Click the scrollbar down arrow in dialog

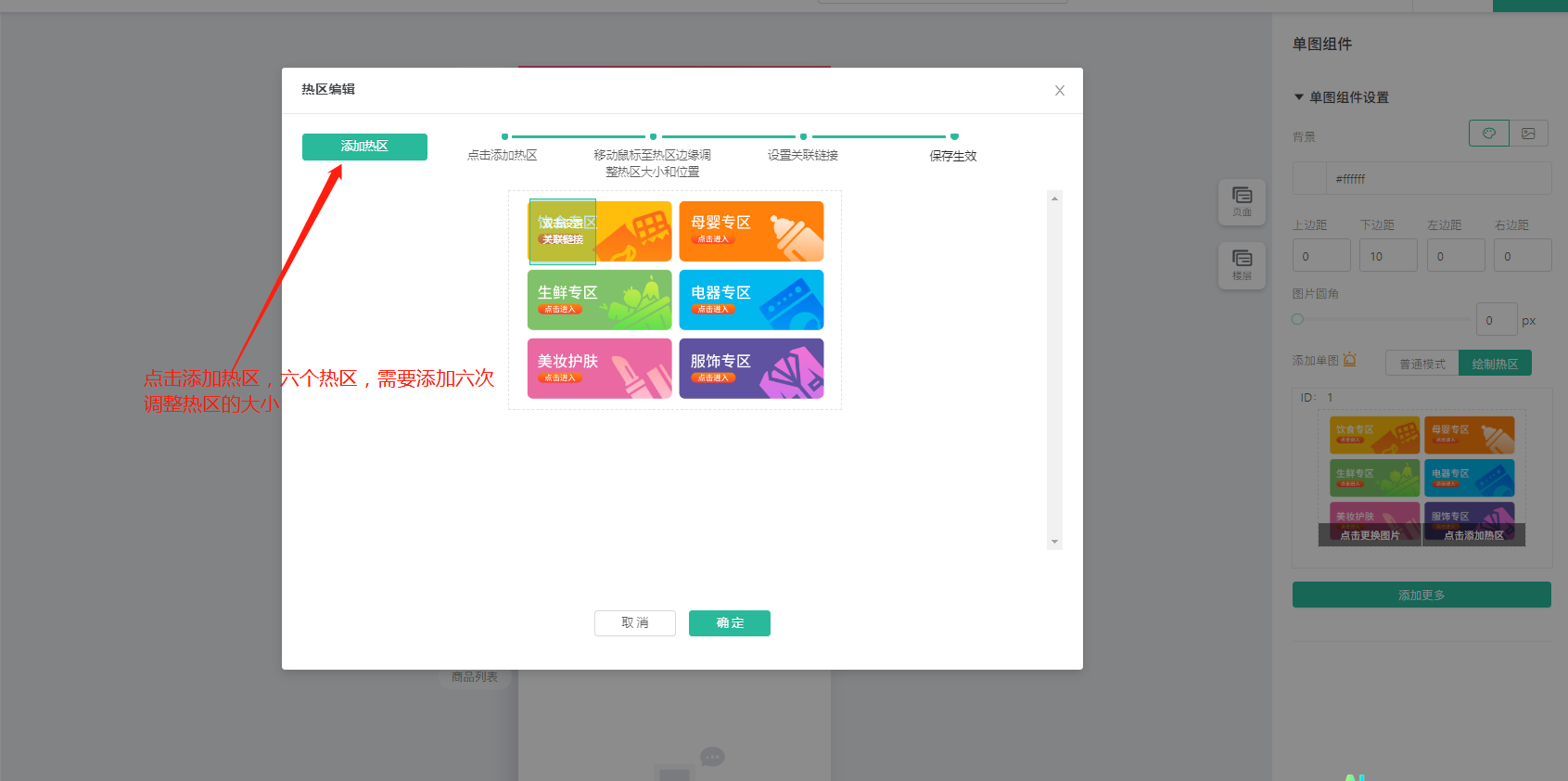click(x=1054, y=542)
